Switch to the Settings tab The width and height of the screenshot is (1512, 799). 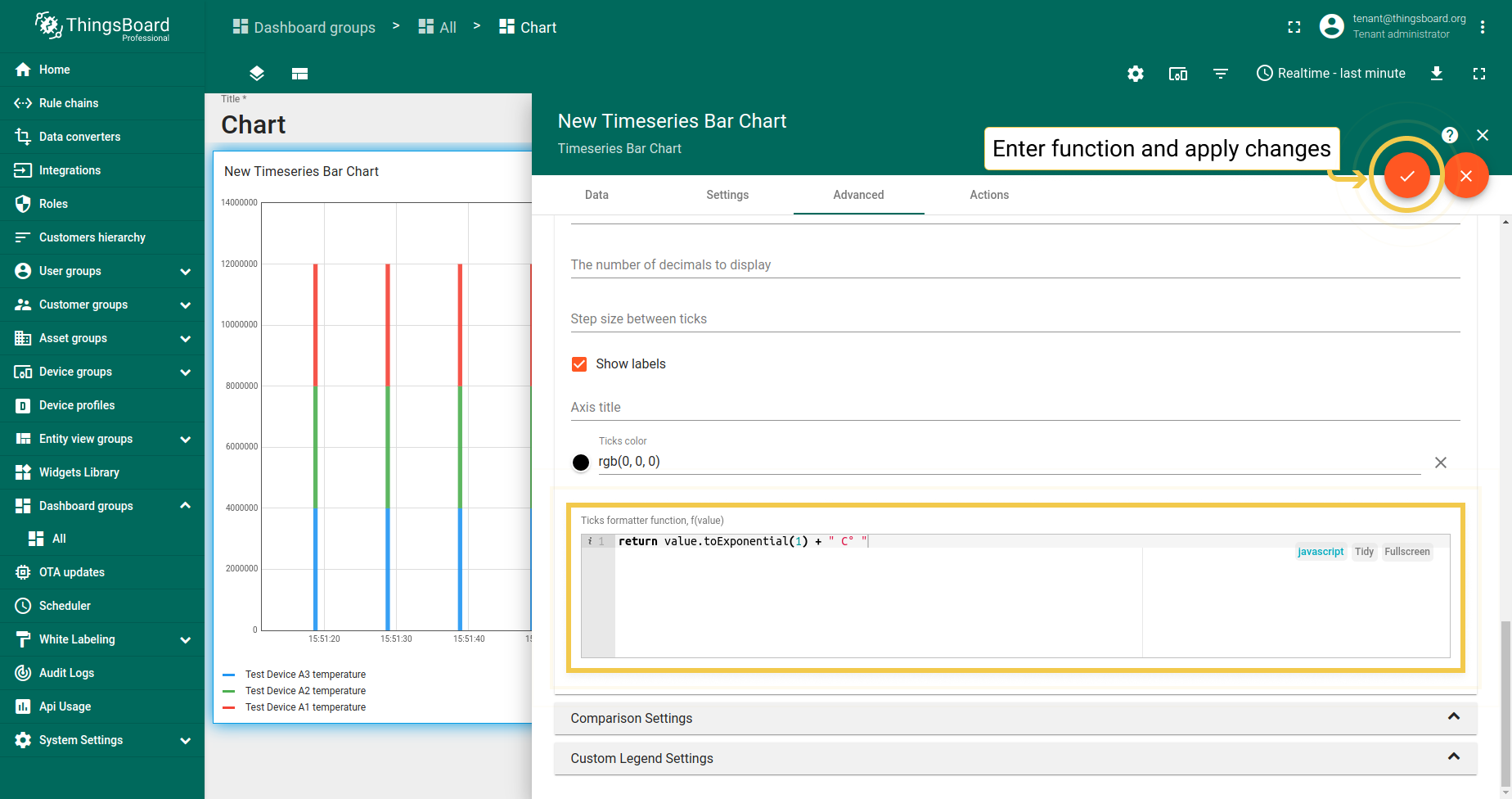click(x=727, y=195)
